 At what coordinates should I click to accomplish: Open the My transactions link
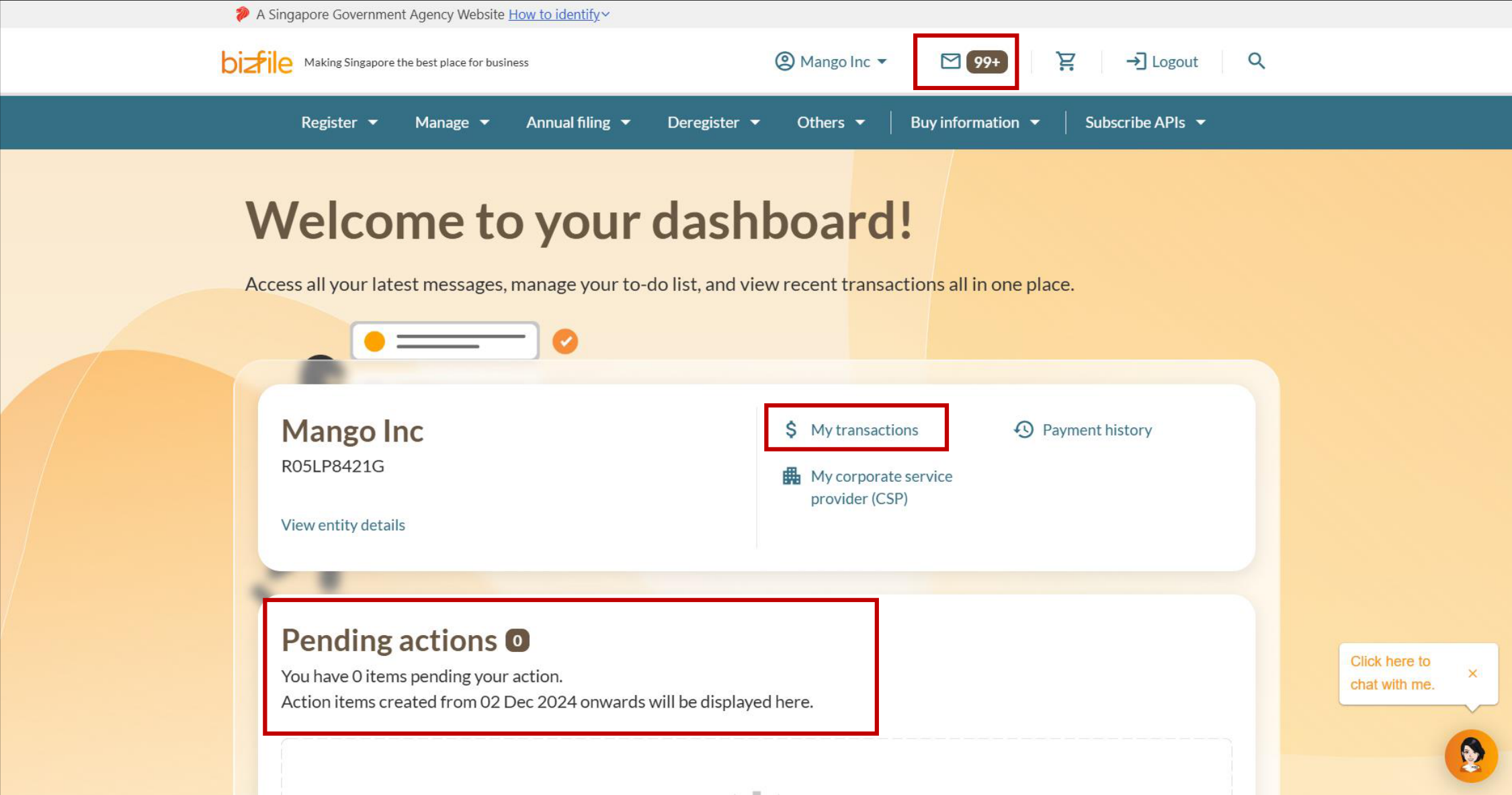[864, 429]
